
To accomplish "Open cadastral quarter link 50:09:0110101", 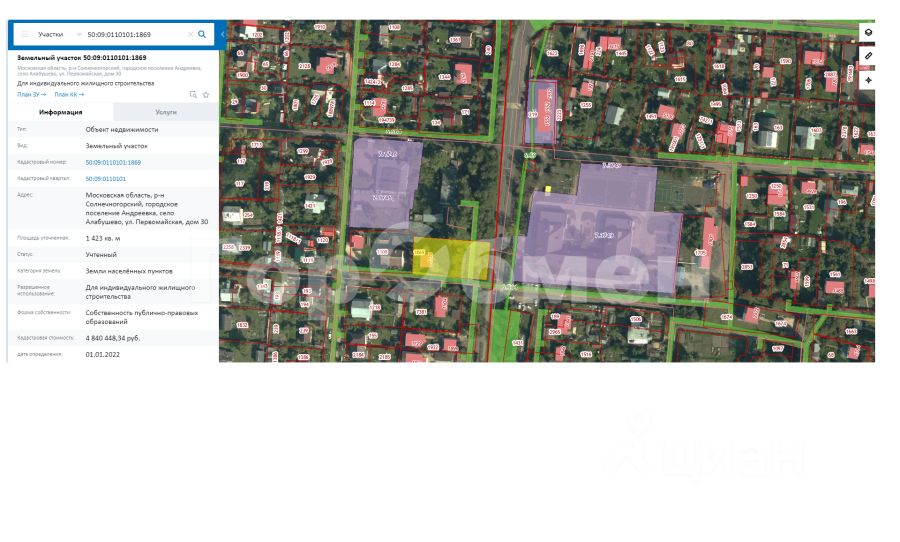I will point(106,179).
